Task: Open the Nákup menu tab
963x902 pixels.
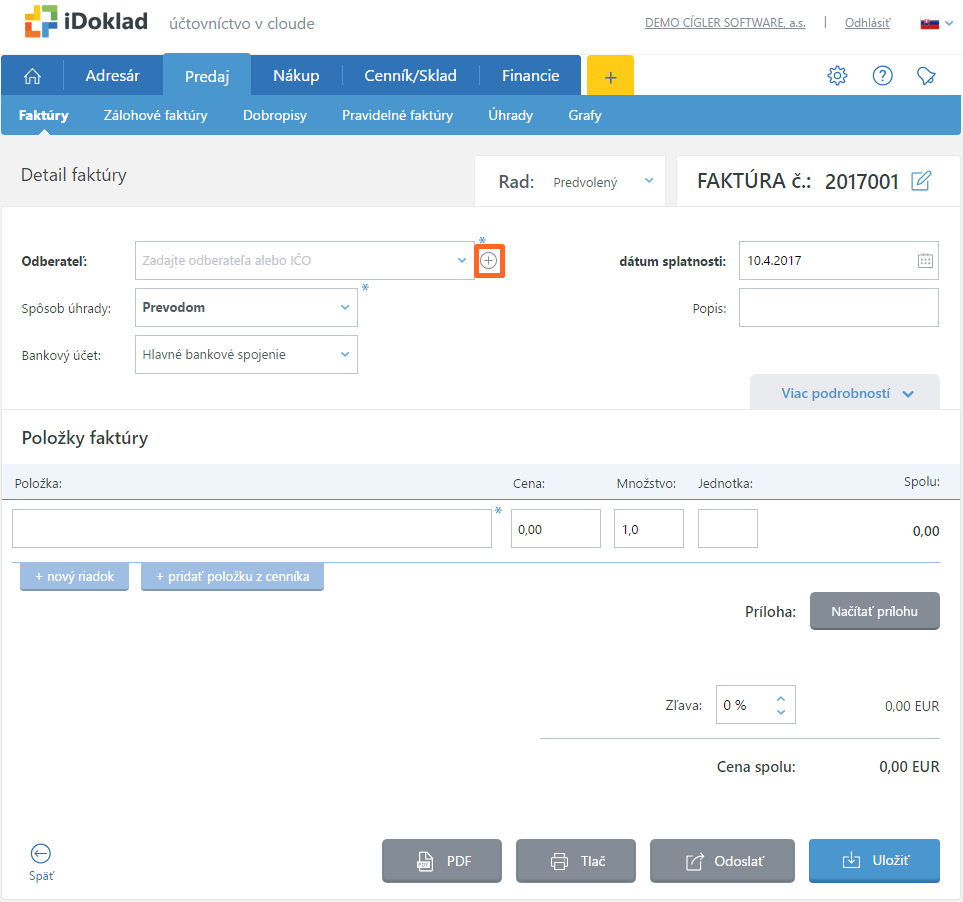Action: 296,76
